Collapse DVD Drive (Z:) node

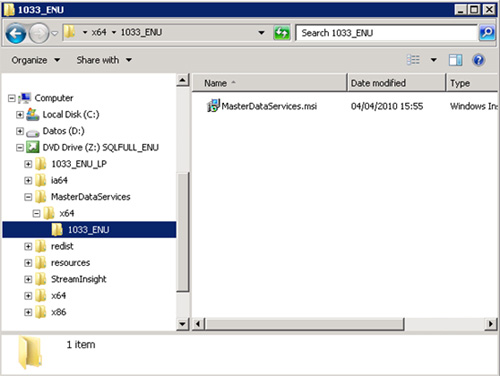(x=20, y=147)
